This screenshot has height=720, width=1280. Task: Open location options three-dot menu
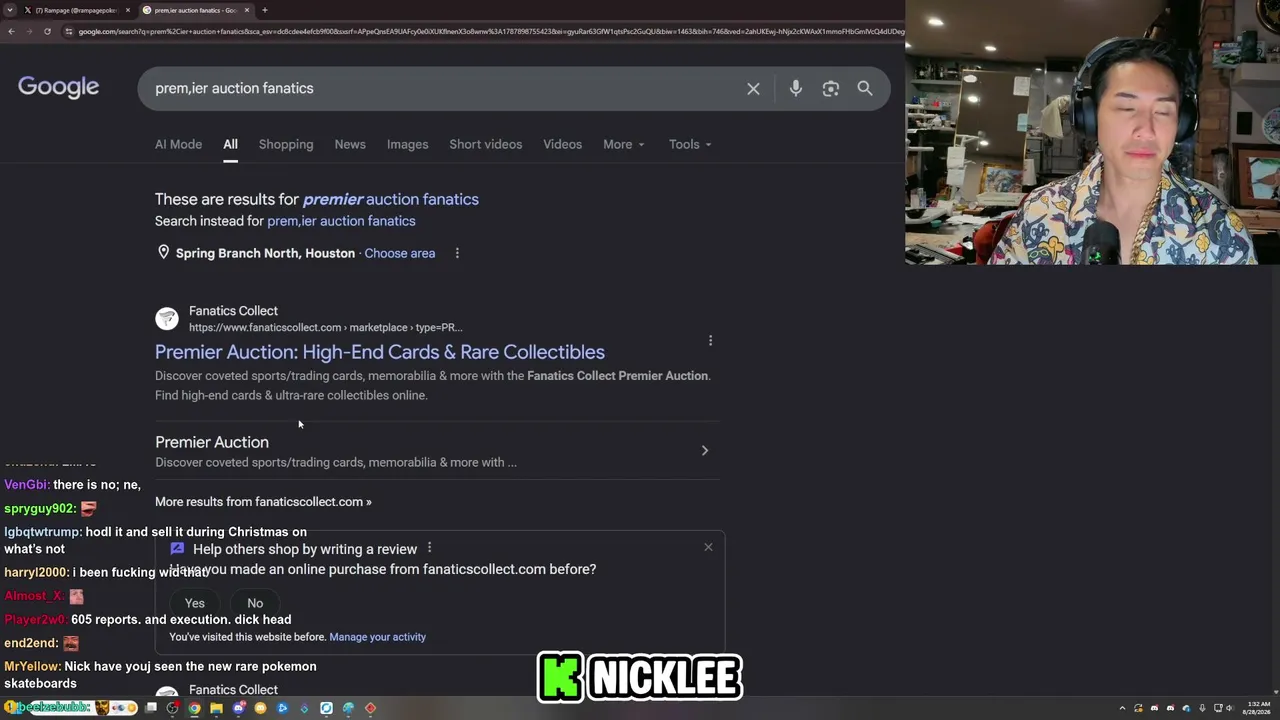[457, 253]
